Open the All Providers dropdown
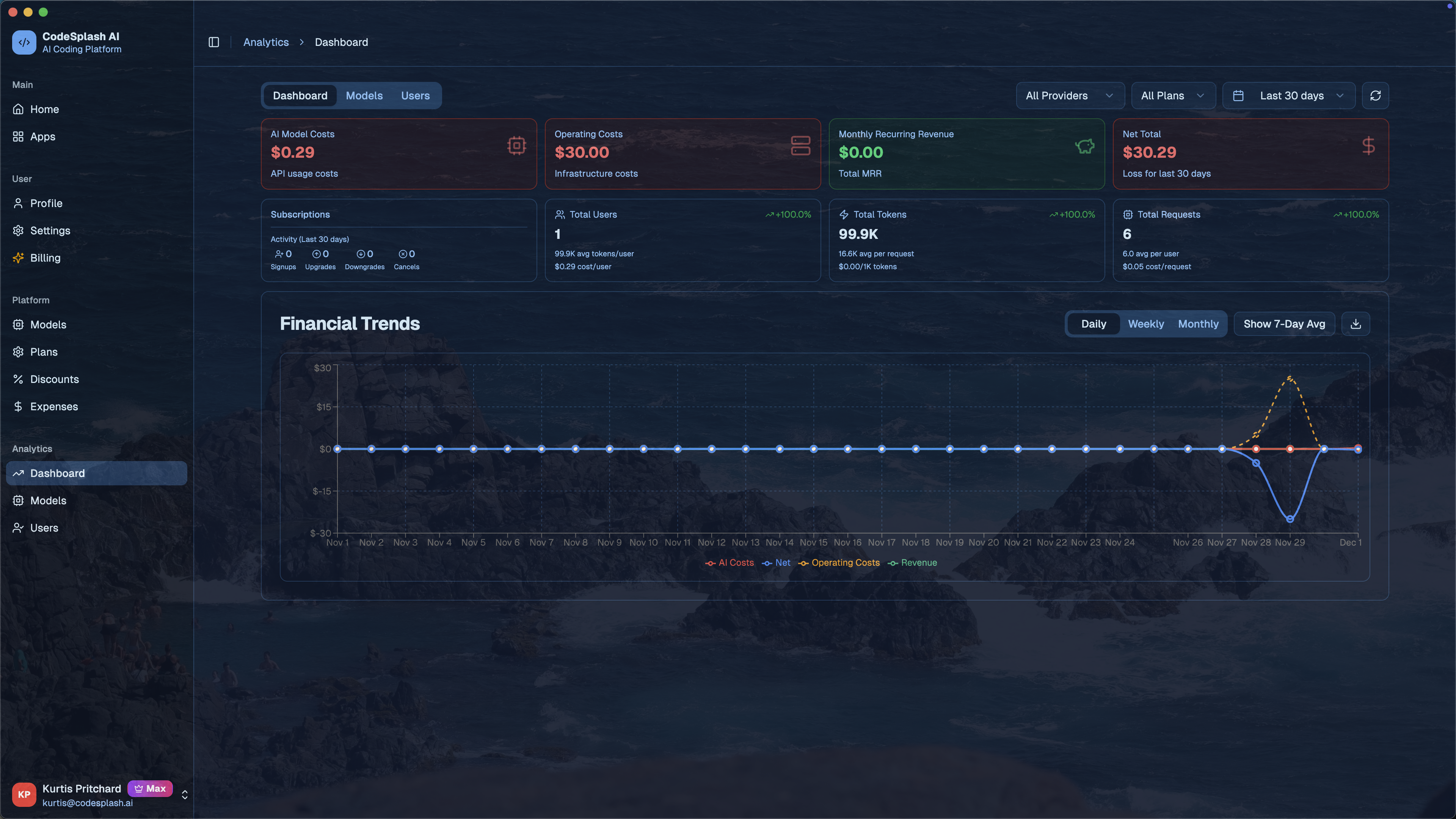 (x=1069, y=96)
